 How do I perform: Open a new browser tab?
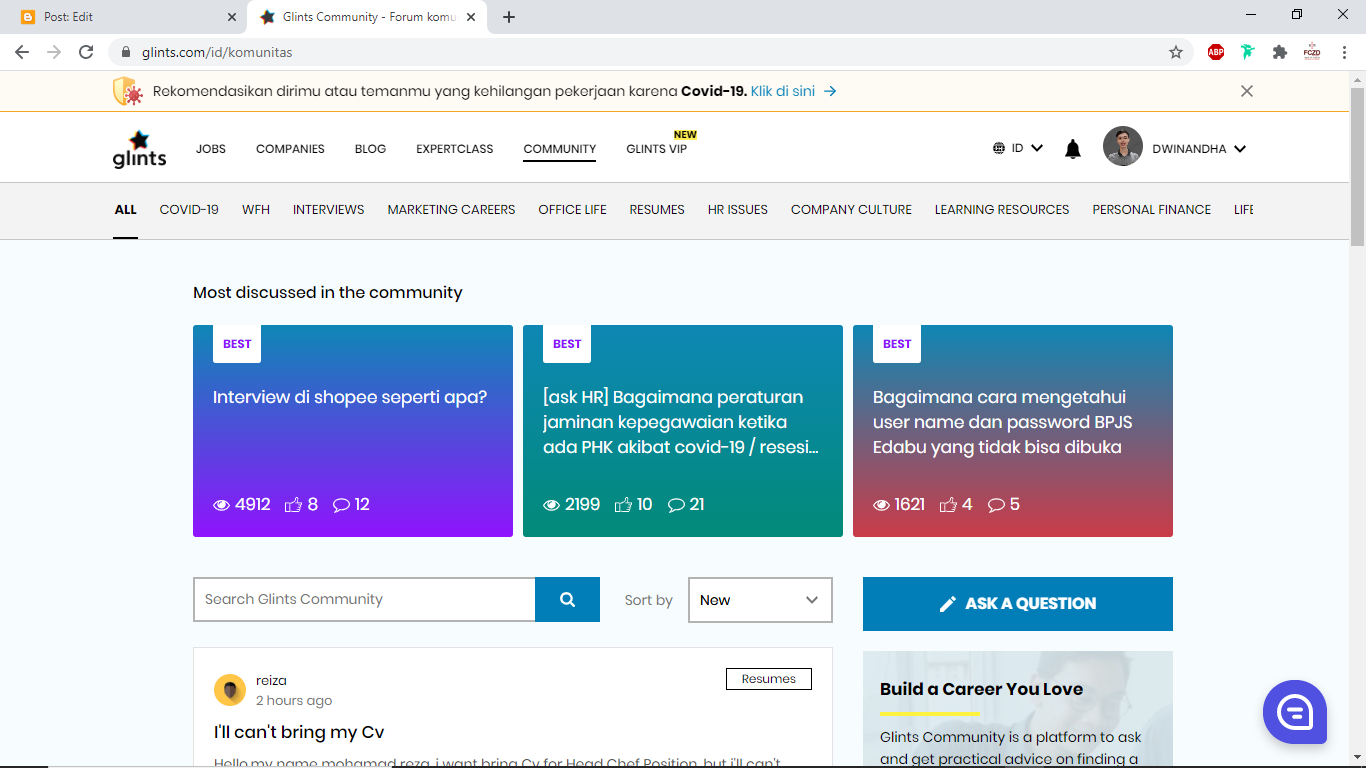point(509,17)
